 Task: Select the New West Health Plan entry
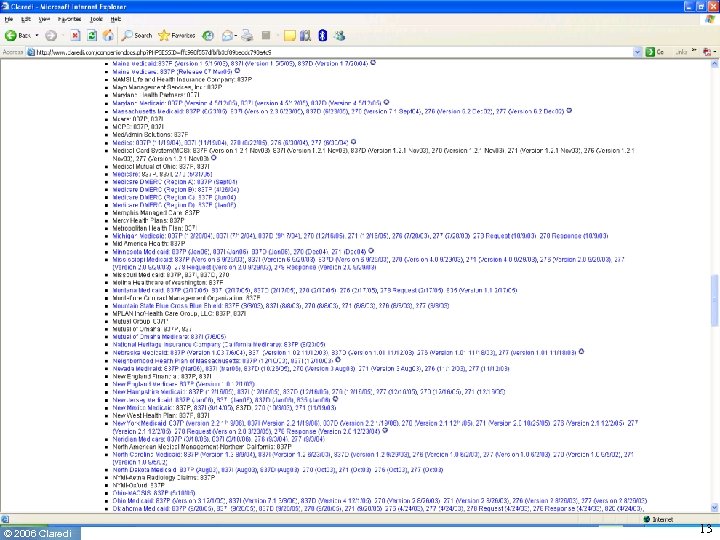pos(161,415)
